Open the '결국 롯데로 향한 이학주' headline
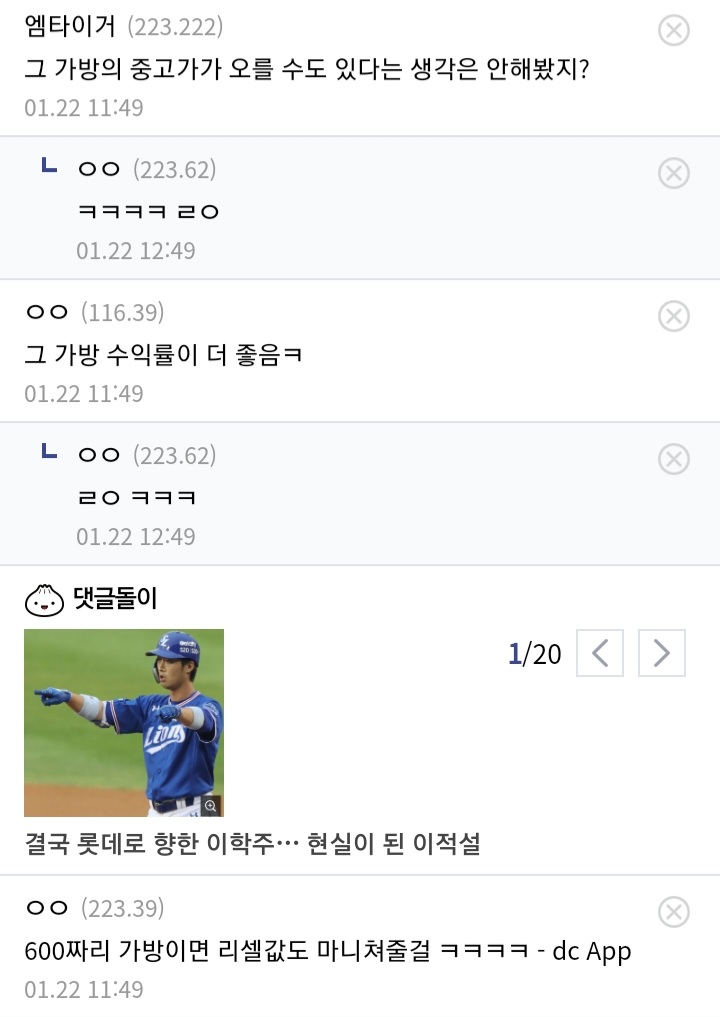The height and width of the screenshot is (1017, 720). [252, 844]
